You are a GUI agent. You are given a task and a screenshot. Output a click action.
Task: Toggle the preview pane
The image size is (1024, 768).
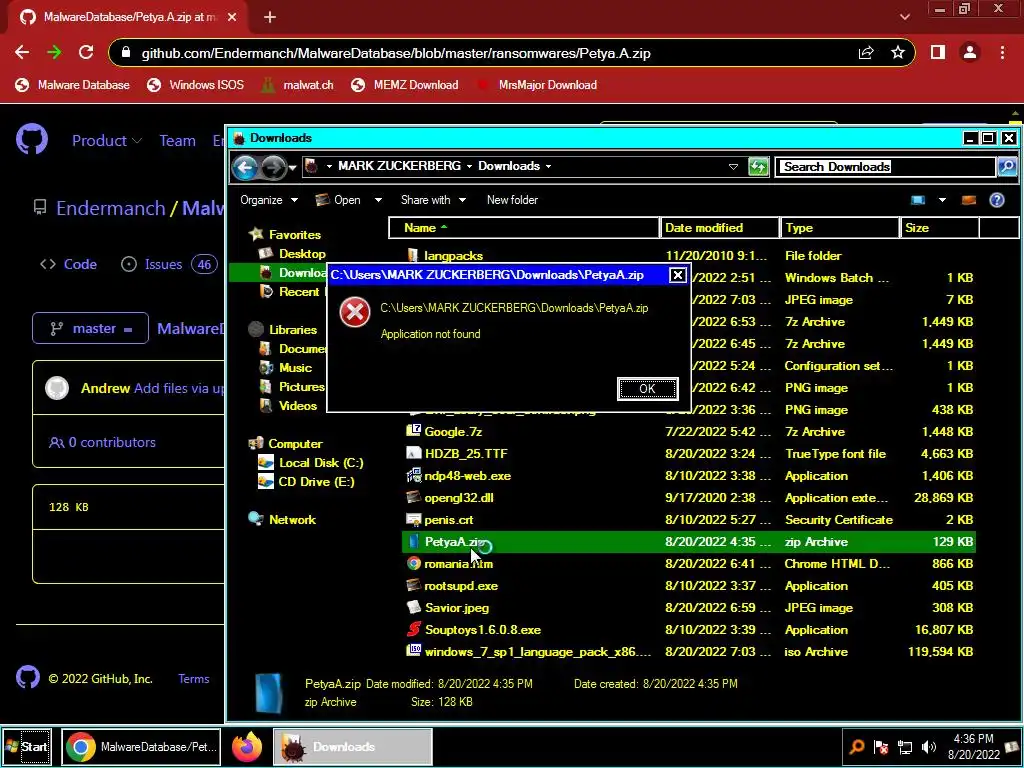pos(969,200)
